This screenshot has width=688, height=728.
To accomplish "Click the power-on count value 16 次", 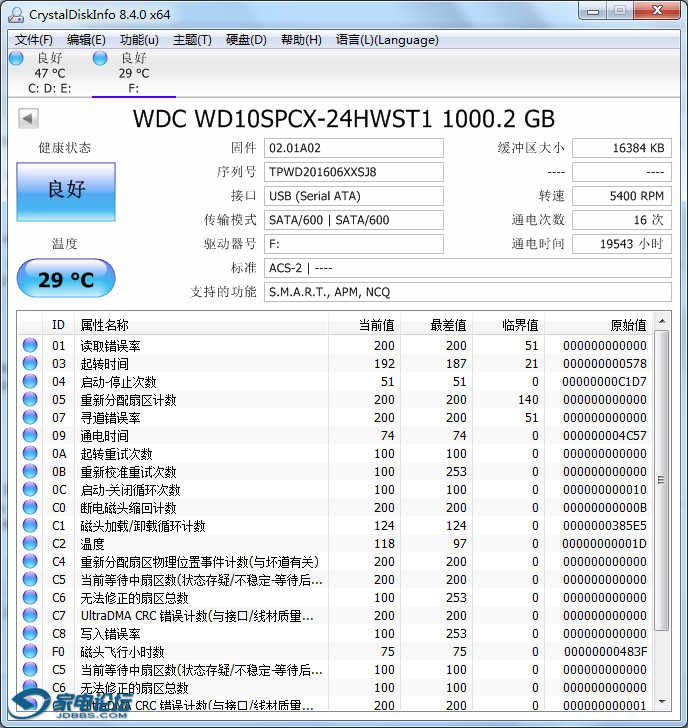I will [622, 220].
